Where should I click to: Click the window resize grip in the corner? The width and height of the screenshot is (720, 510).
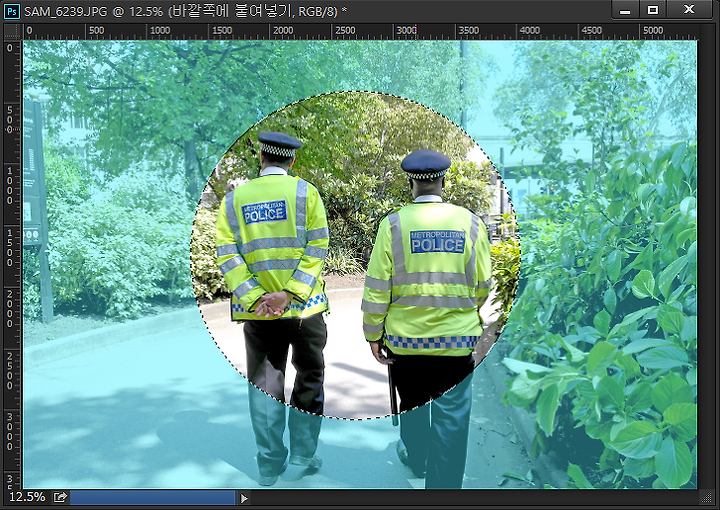point(706,497)
